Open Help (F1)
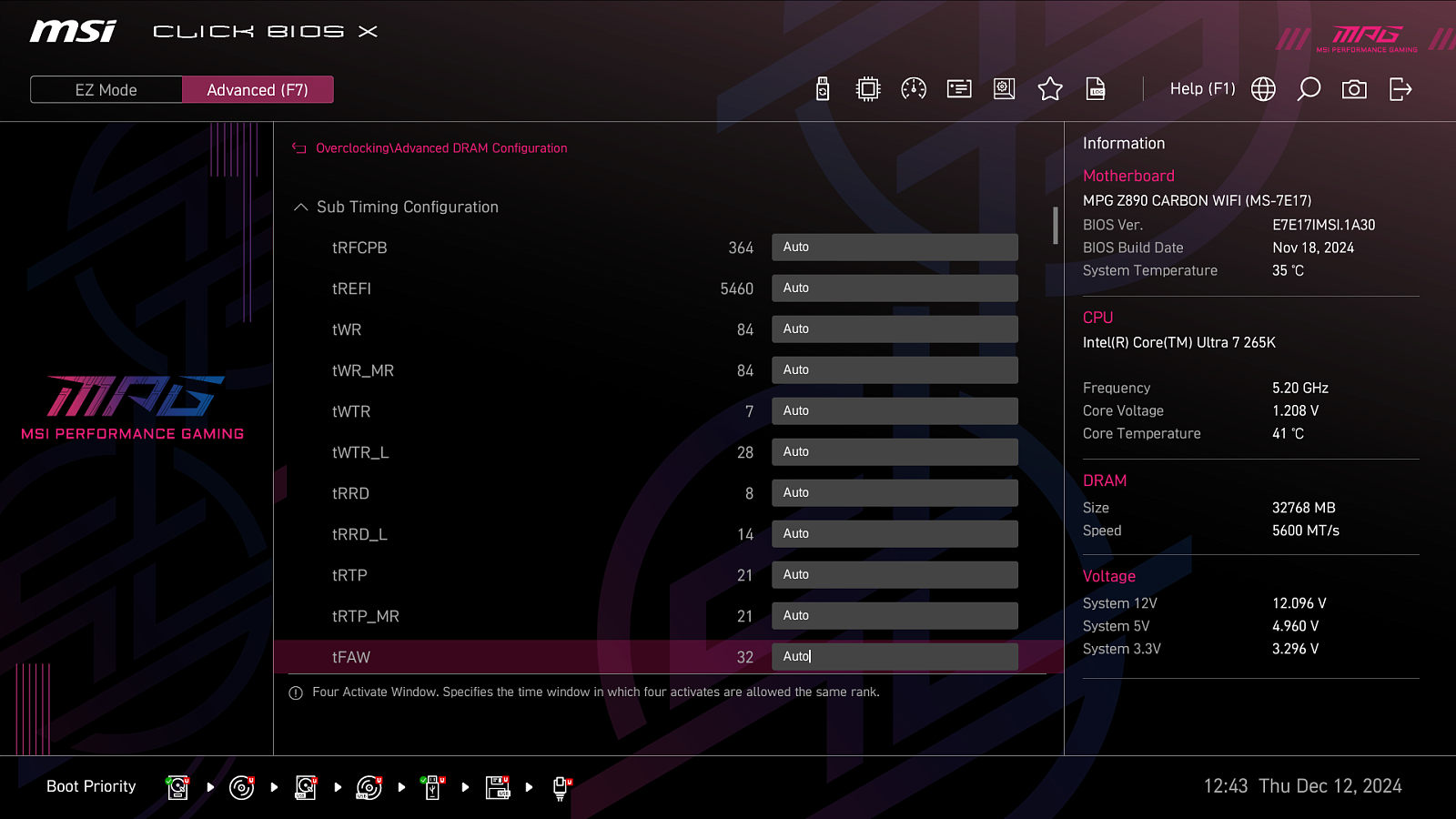The image size is (1456, 819). (1203, 89)
